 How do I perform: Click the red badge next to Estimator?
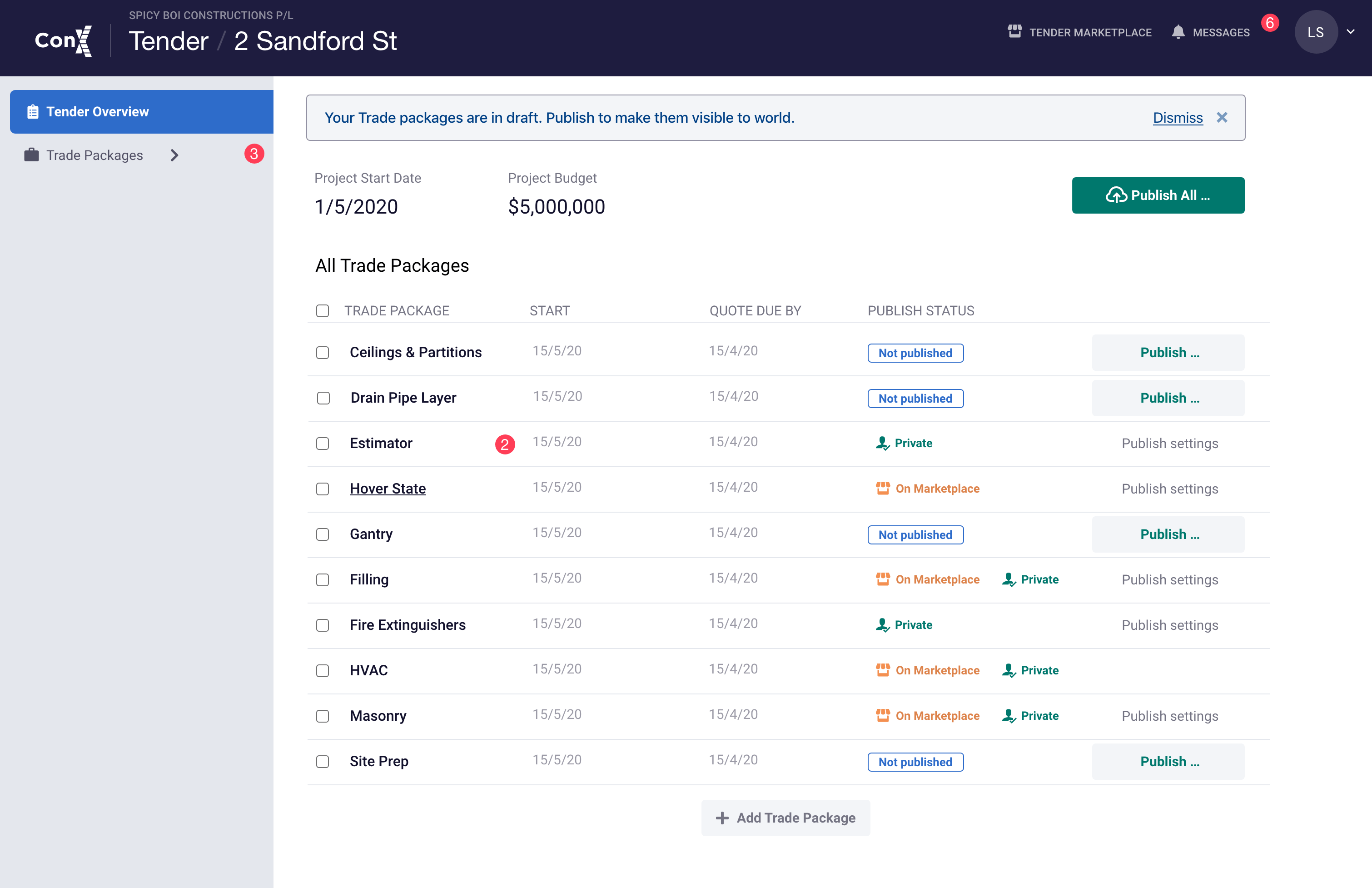click(x=505, y=444)
